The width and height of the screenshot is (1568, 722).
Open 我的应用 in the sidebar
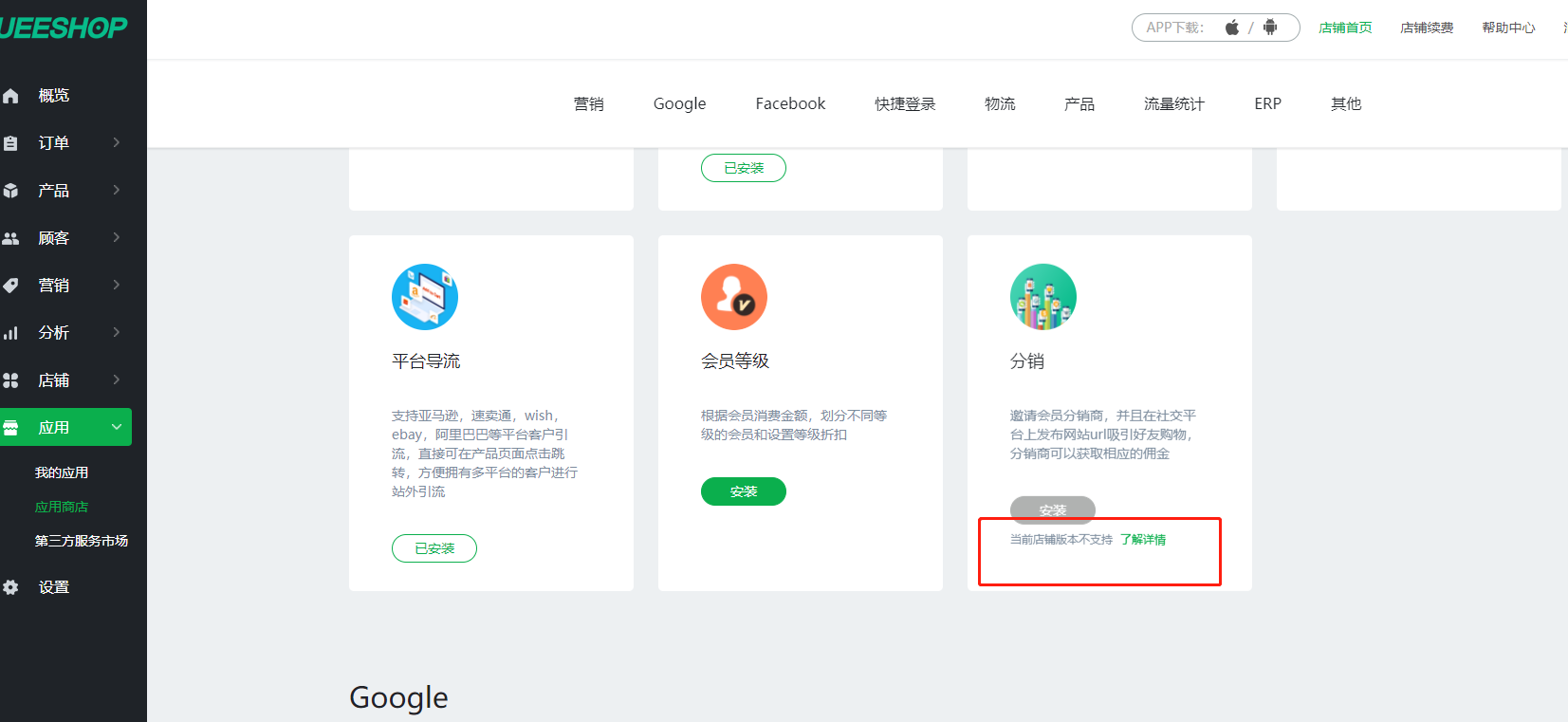(x=62, y=472)
